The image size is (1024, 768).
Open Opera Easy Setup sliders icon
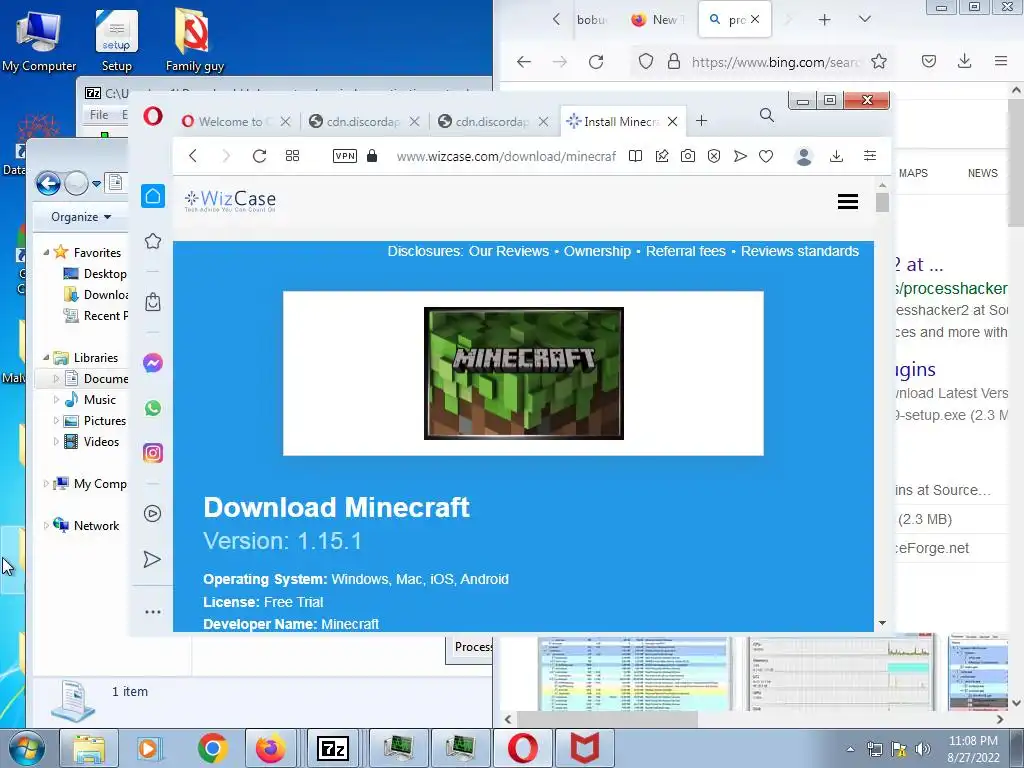(x=870, y=155)
